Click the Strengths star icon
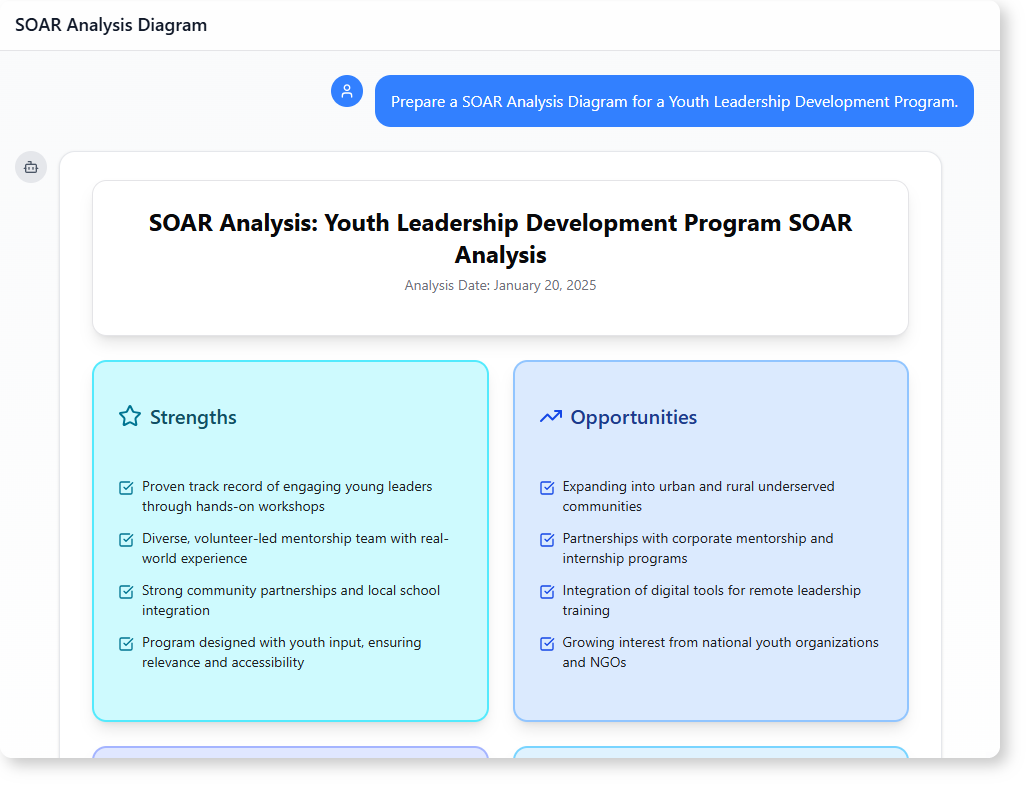Viewport: 1028px width, 788px height. [130, 416]
